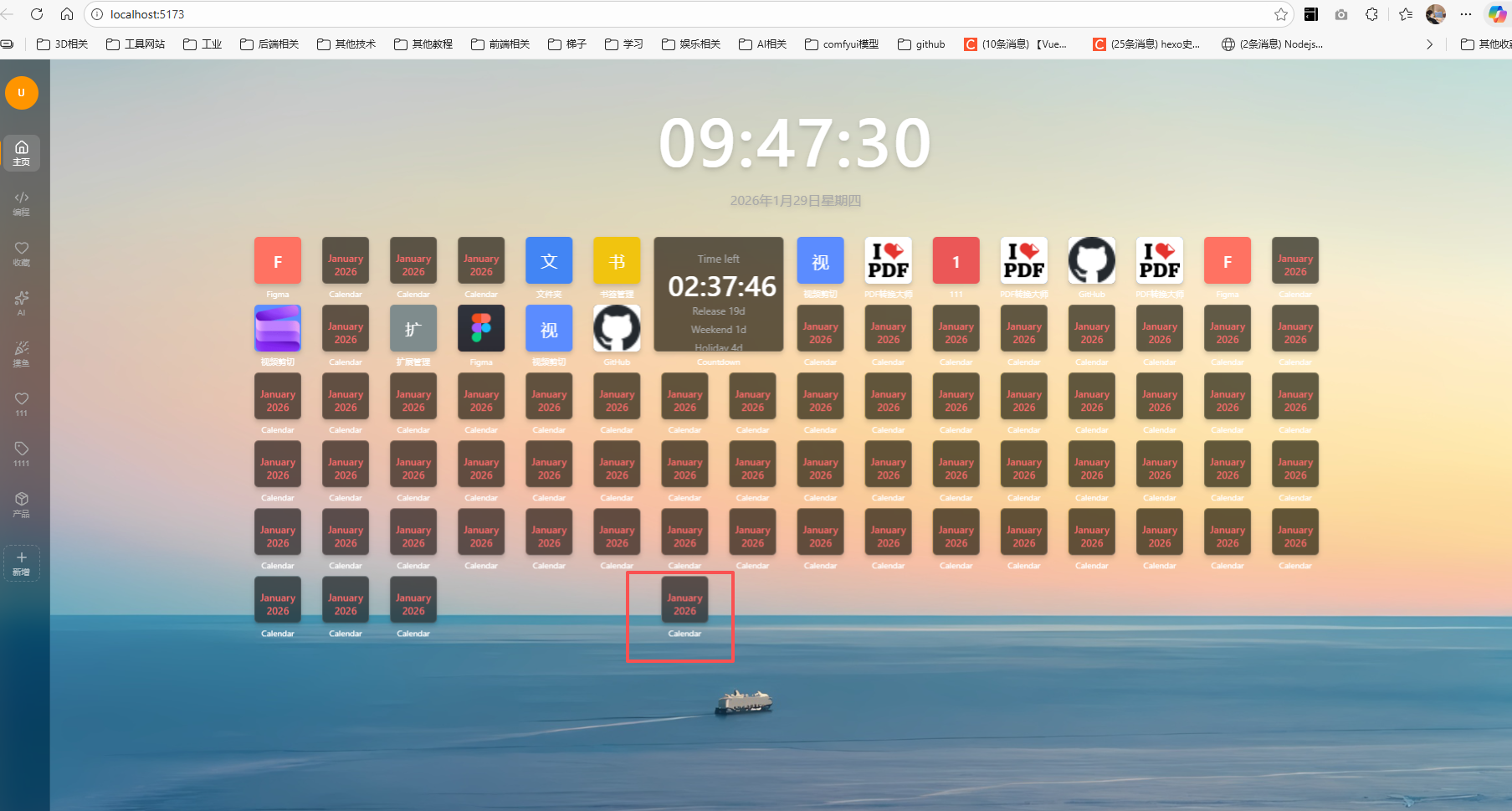Click the Countdown time left widget
The height and width of the screenshot is (811, 1512).
[x=719, y=295]
